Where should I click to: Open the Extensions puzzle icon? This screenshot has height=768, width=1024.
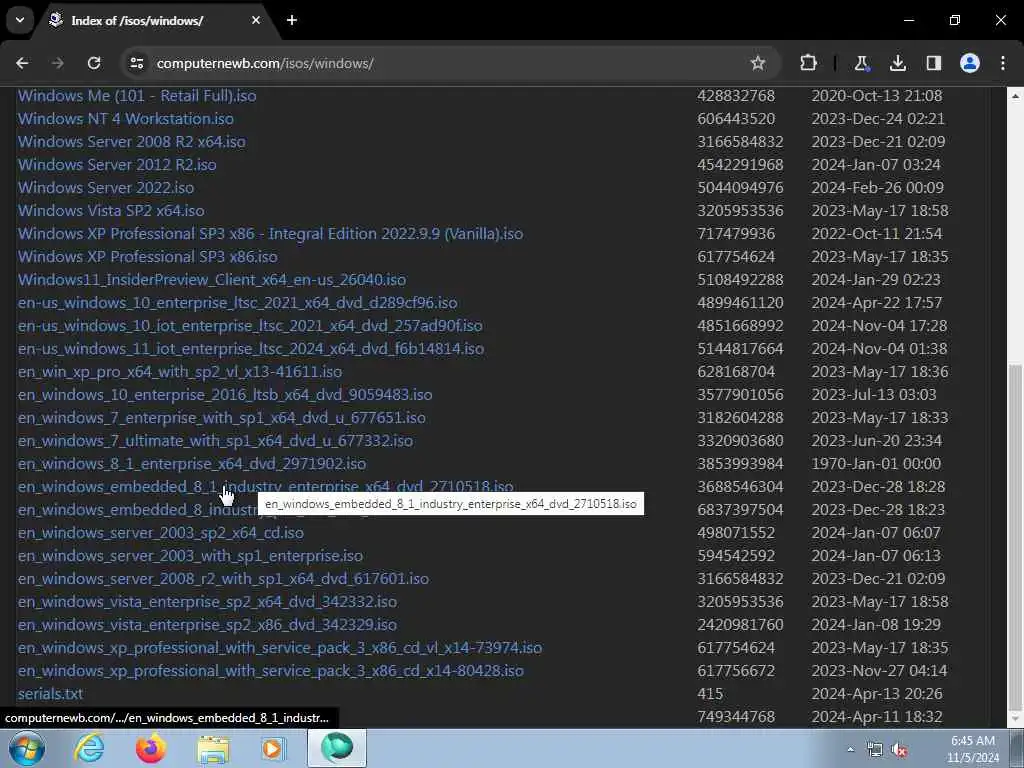point(808,63)
